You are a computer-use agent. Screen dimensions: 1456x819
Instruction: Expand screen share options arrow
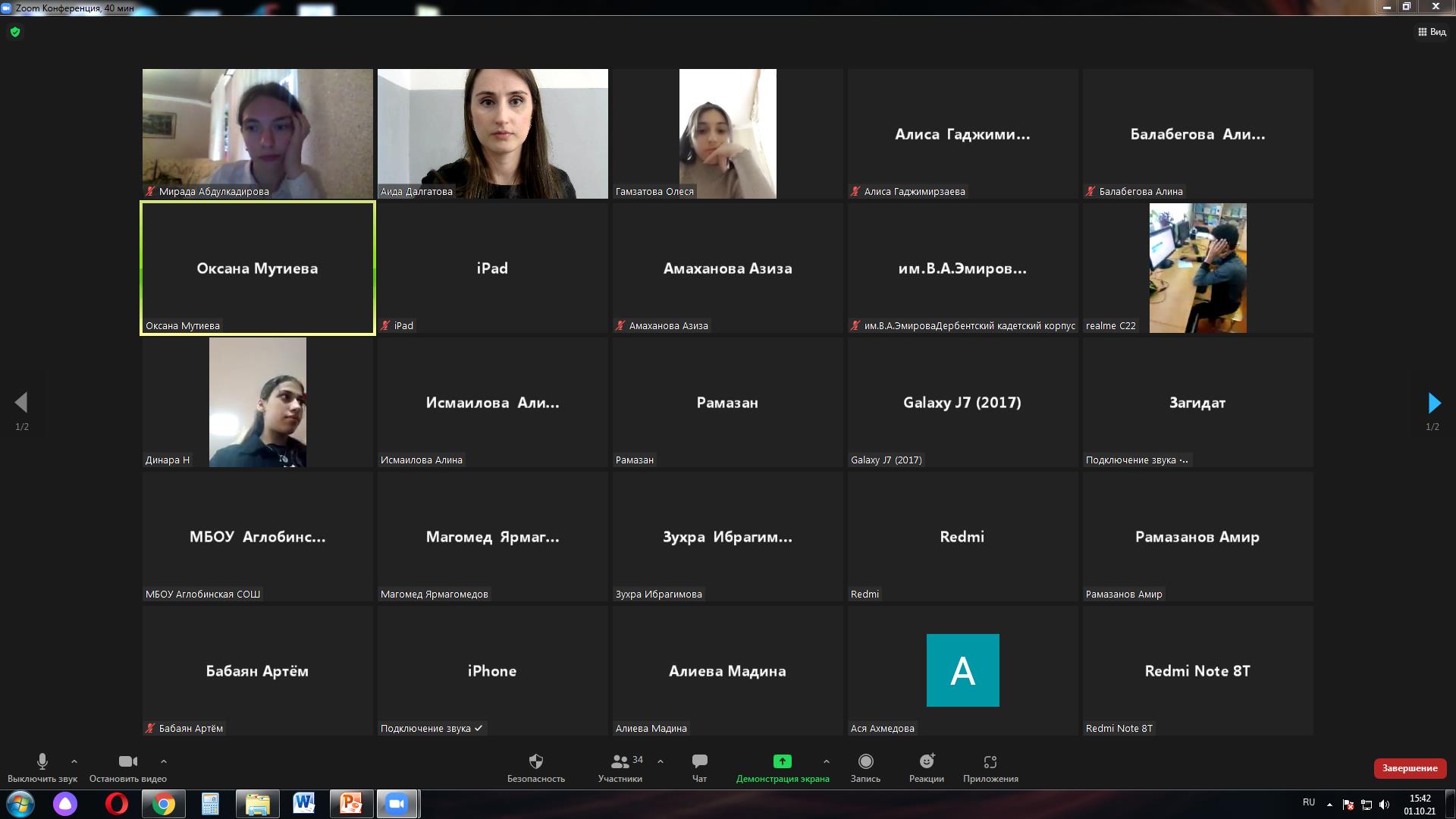[x=827, y=761]
